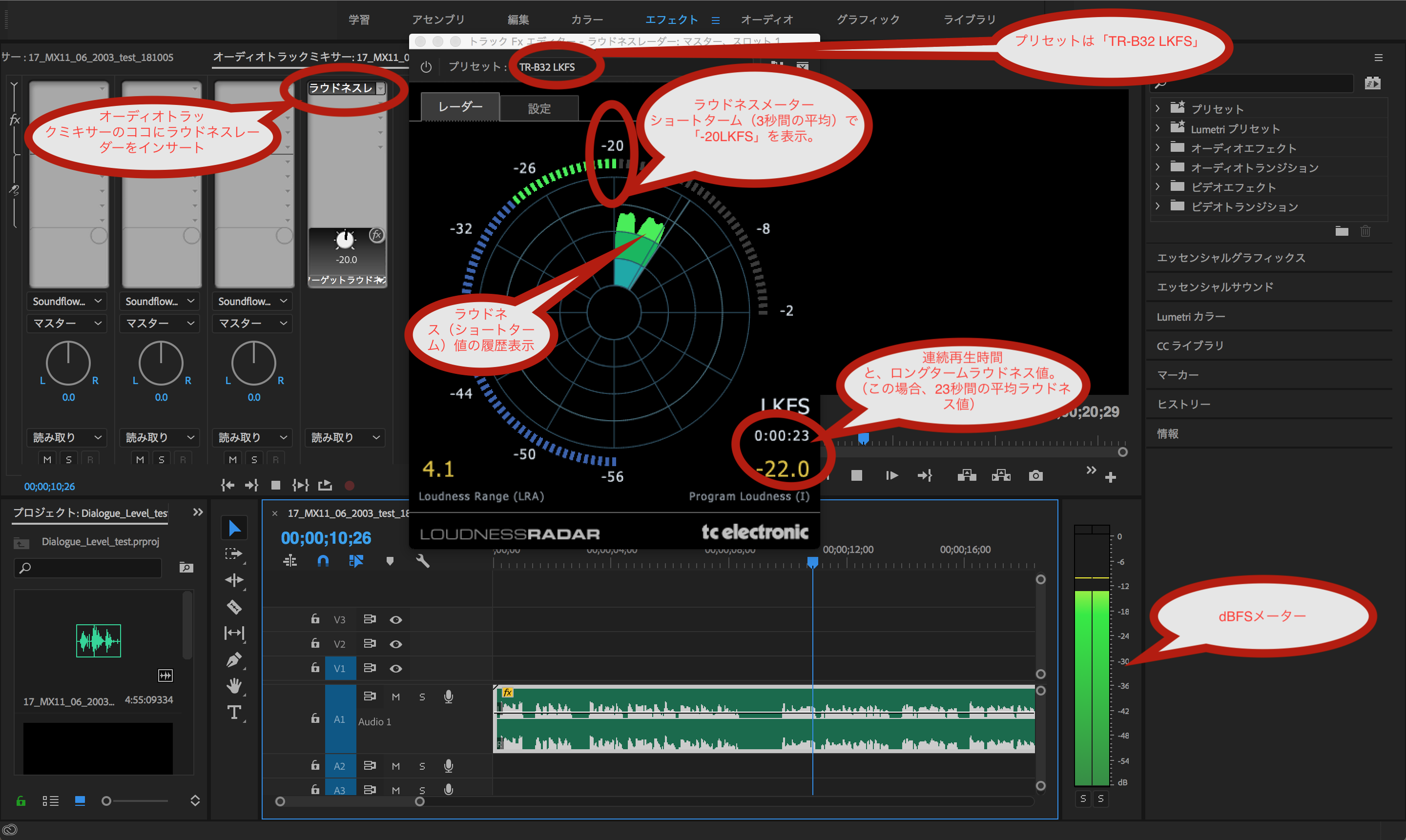The height and width of the screenshot is (840, 1406).
Task: Expand the Lumetri プリセット folder
Action: tap(1158, 128)
